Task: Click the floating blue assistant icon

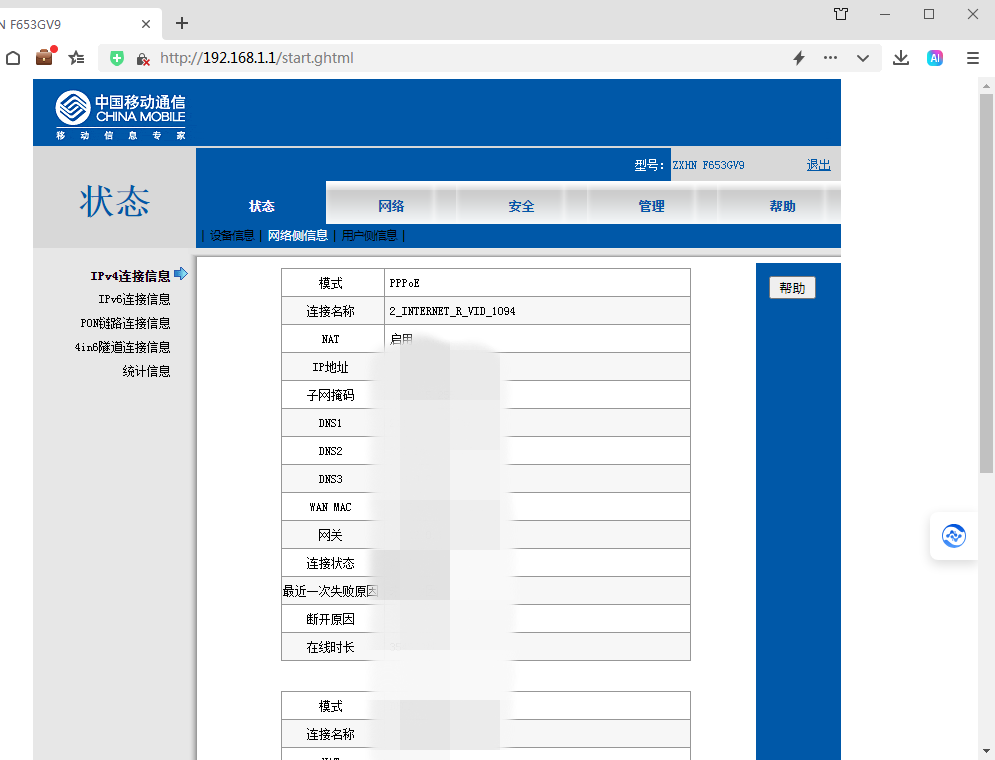Action: pyautogui.click(x=954, y=536)
